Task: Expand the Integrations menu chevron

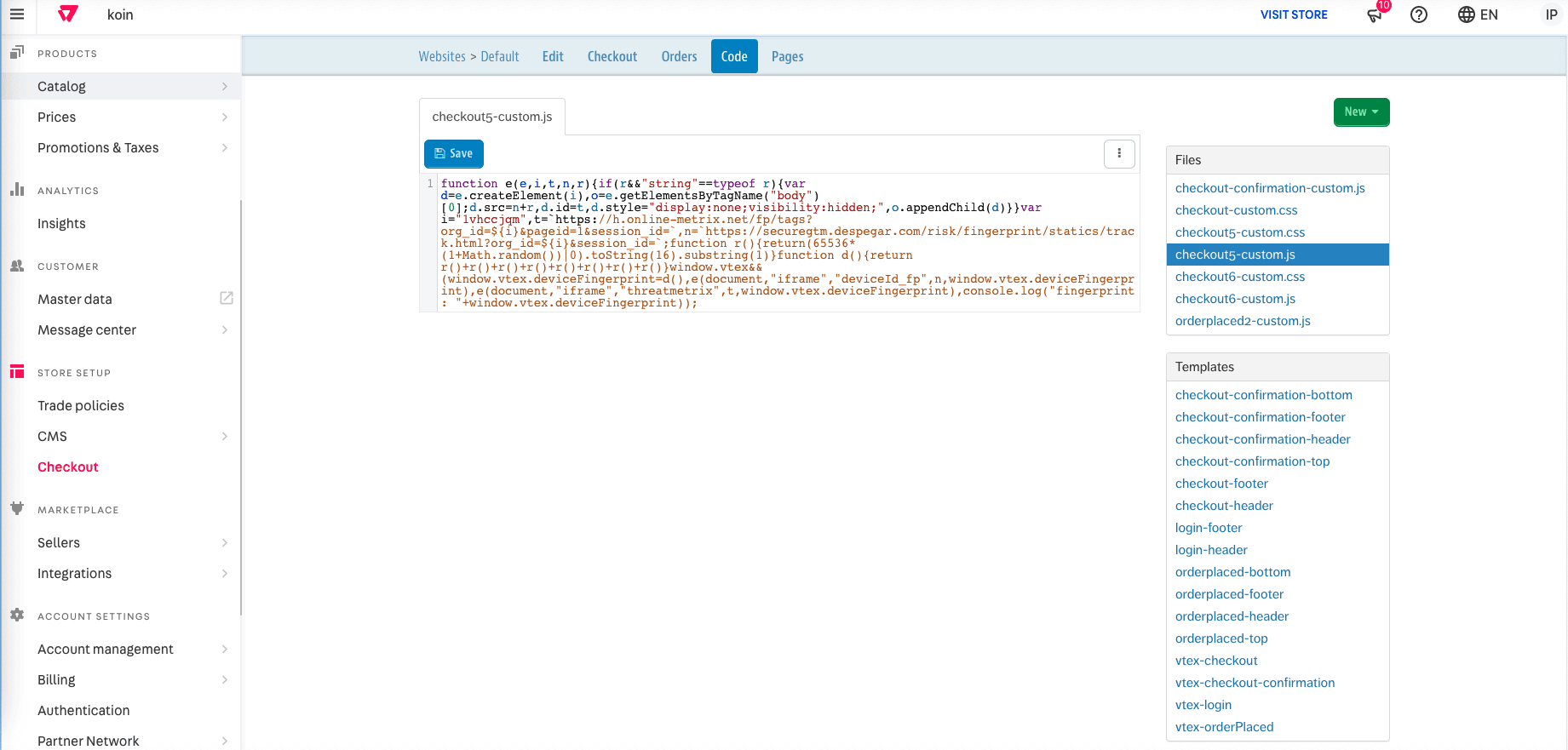Action: point(225,573)
